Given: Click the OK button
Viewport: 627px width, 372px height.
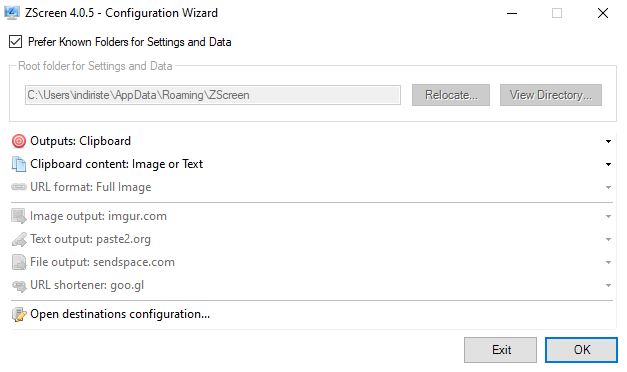Looking at the screenshot, I should coord(581,350).
